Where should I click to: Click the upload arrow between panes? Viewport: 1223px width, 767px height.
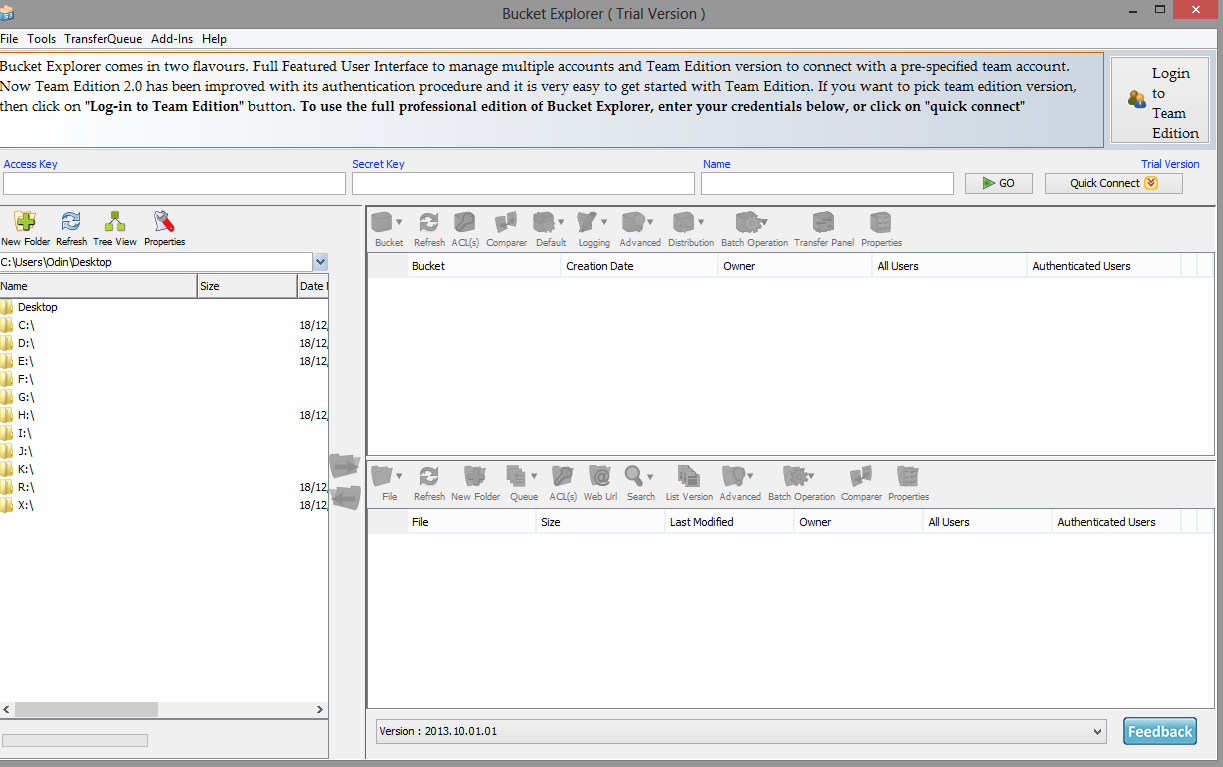coord(344,465)
